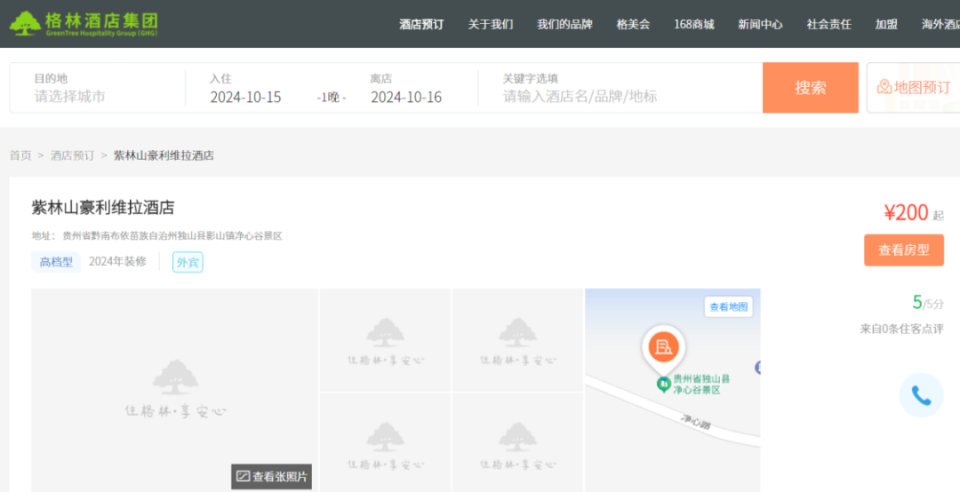Viewport: 960px width, 492px height.
Task: Focus the hotel keyword input field
Action: [580, 97]
